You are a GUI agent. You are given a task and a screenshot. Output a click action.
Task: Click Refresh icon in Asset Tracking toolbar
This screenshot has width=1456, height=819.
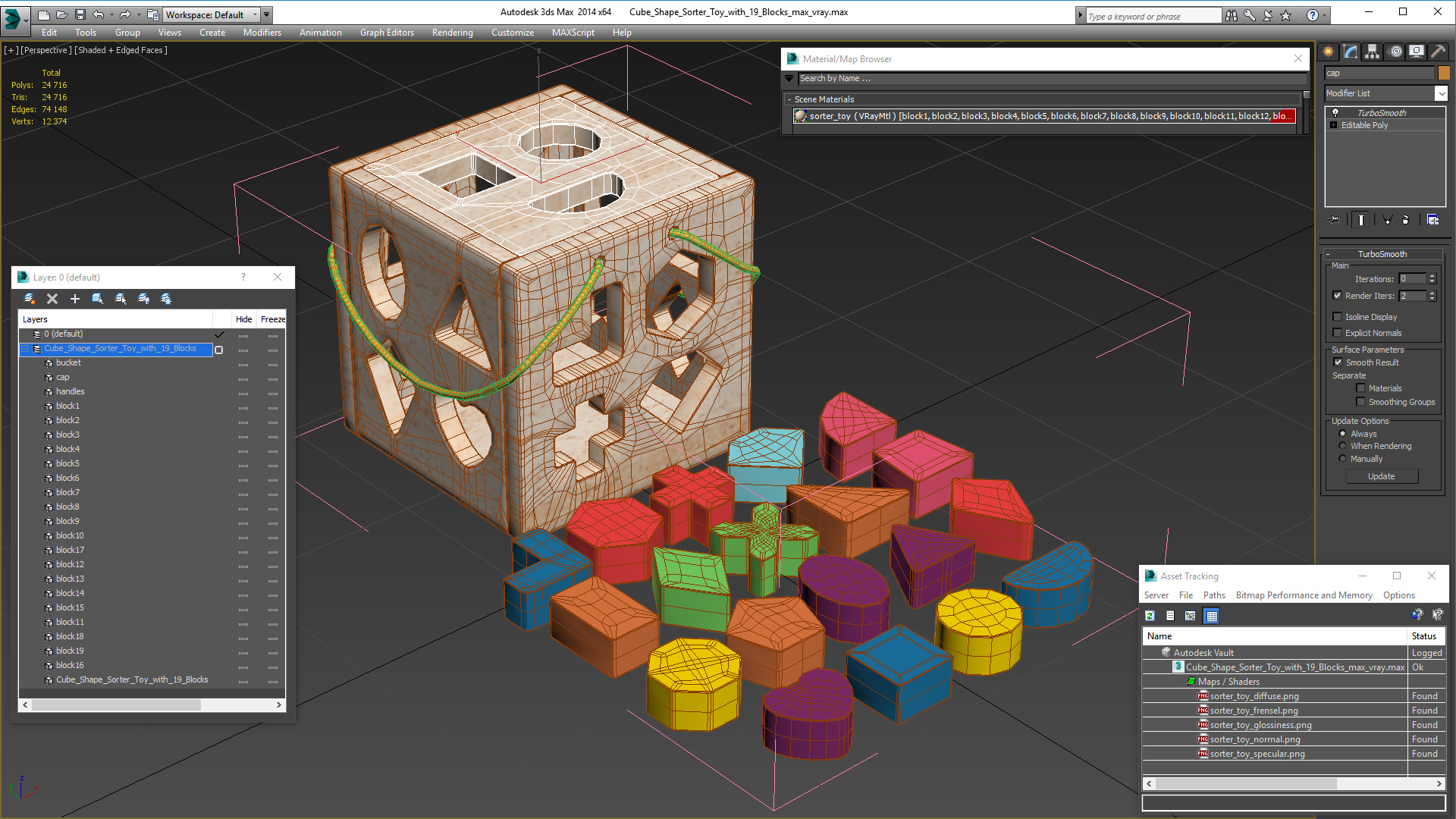[1150, 616]
